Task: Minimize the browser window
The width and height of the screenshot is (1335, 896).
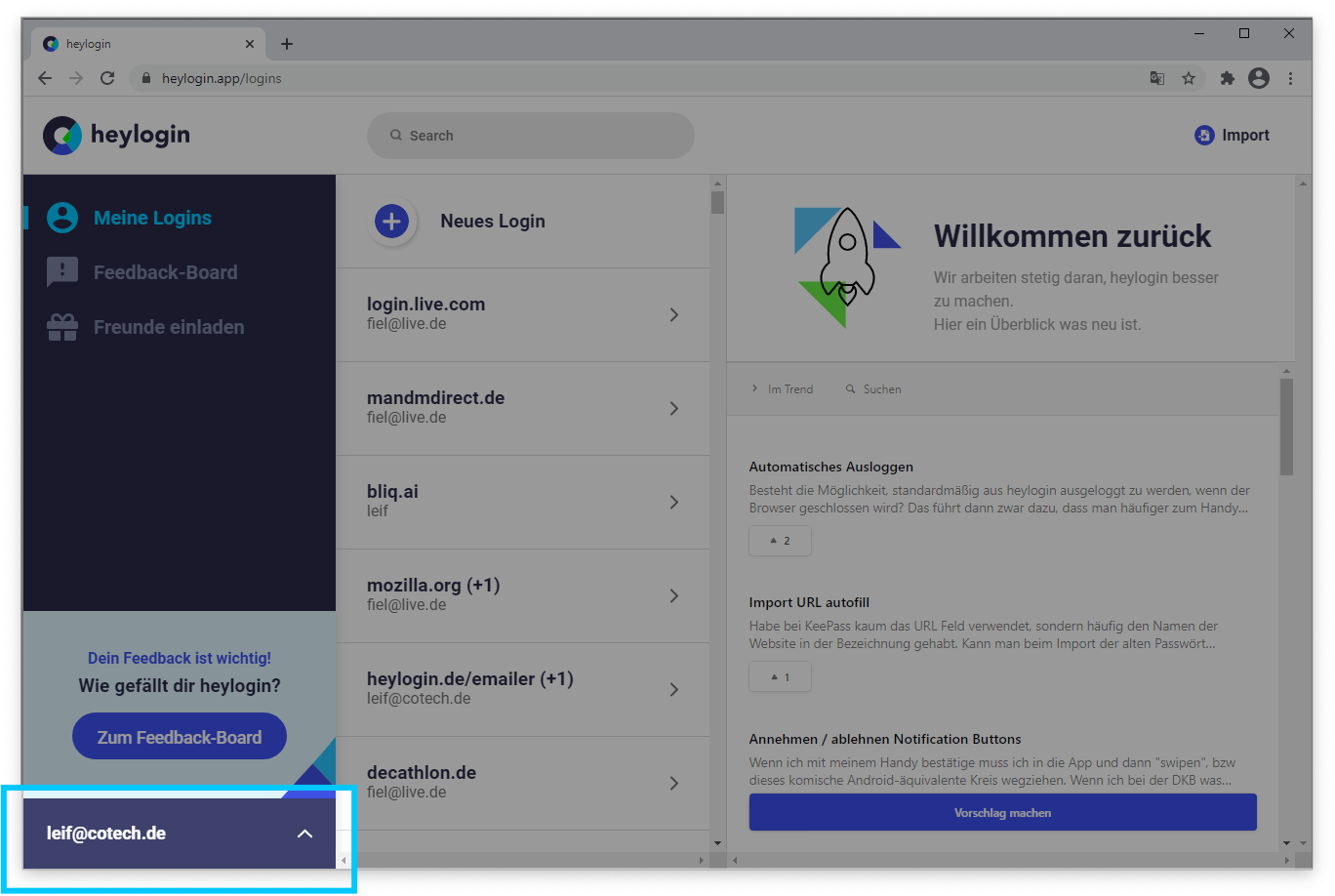Action: click(x=1199, y=33)
